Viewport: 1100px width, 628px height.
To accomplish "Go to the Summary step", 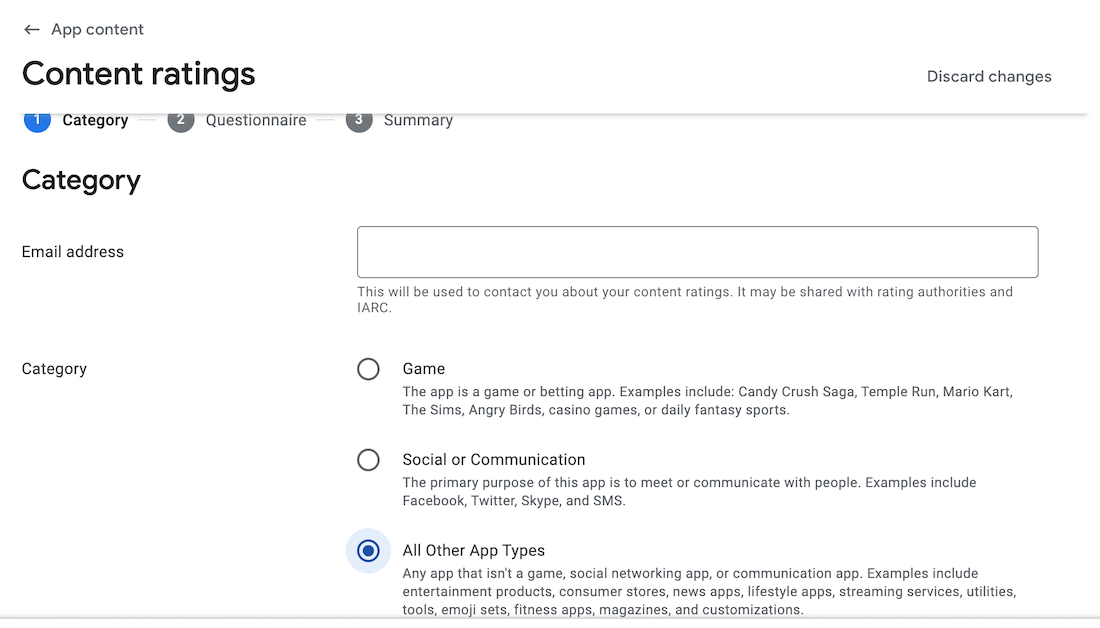I will tap(418, 120).
